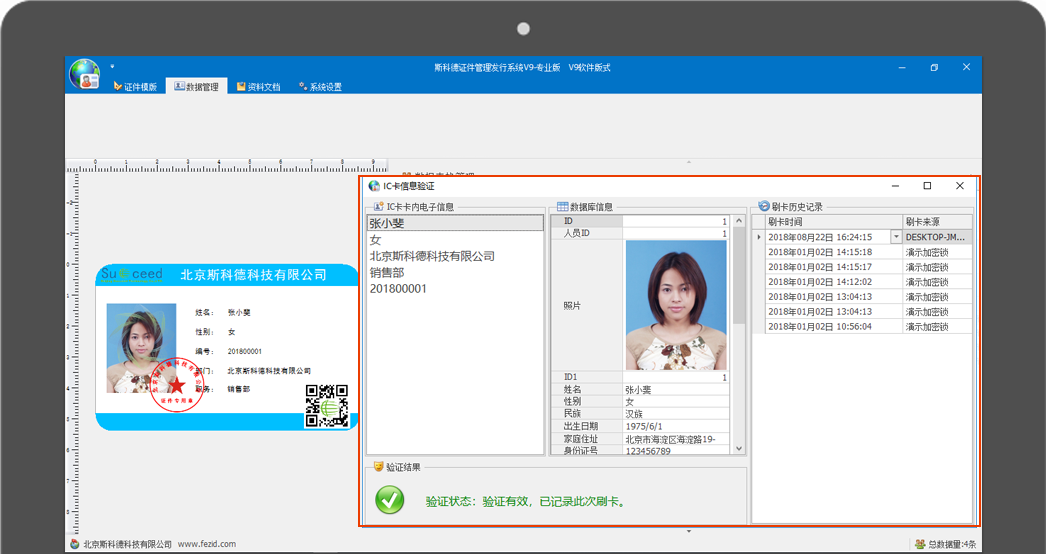Click the globe icon in IC卡信息验证 title
Screen dimensions: 1046x554
(374, 186)
